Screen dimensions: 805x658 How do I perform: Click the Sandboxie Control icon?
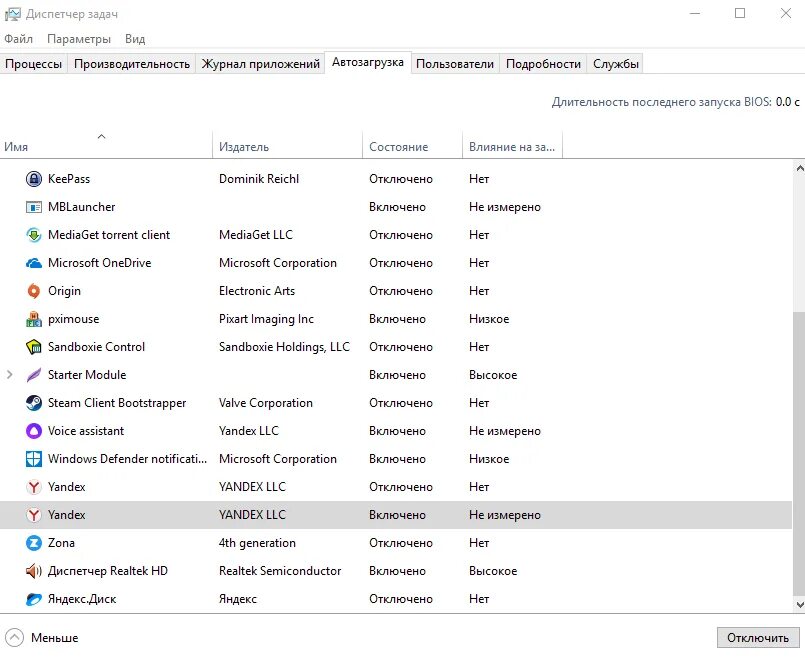pyautogui.click(x=34, y=347)
